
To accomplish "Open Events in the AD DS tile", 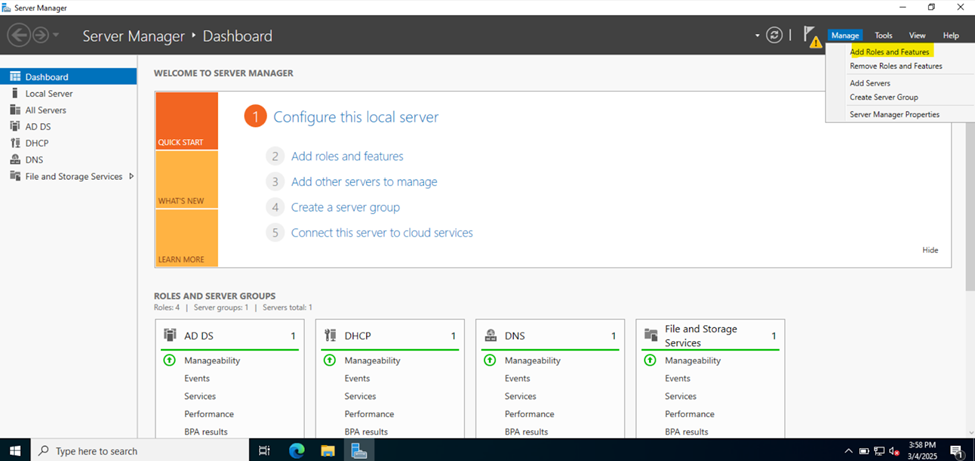I will click(x=196, y=378).
